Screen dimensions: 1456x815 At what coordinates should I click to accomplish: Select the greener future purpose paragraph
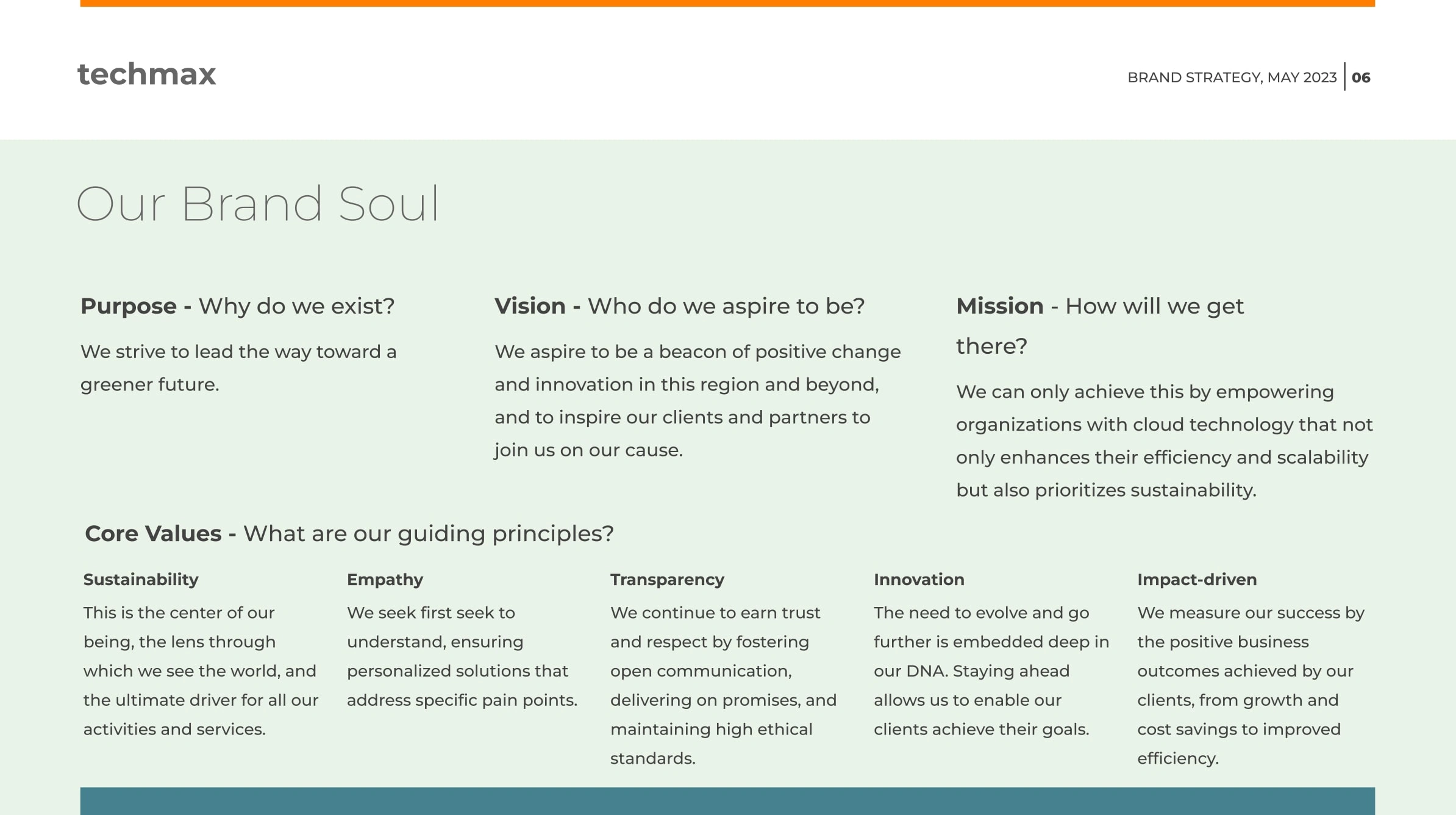[238, 368]
